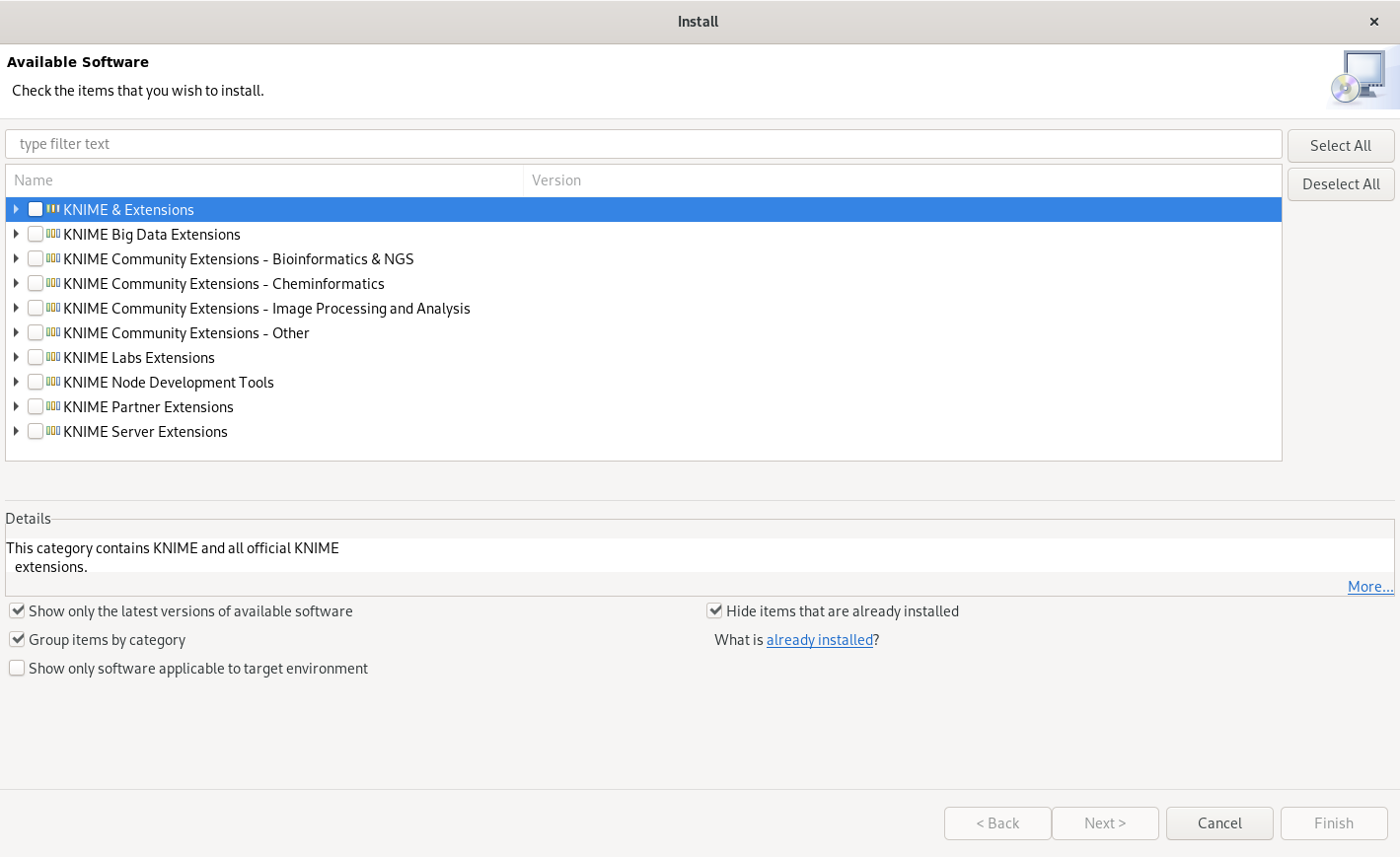This screenshot has height=857, width=1400.
Task: Click the Cheminformatics extensions category icon
Action: coord(53,283)
